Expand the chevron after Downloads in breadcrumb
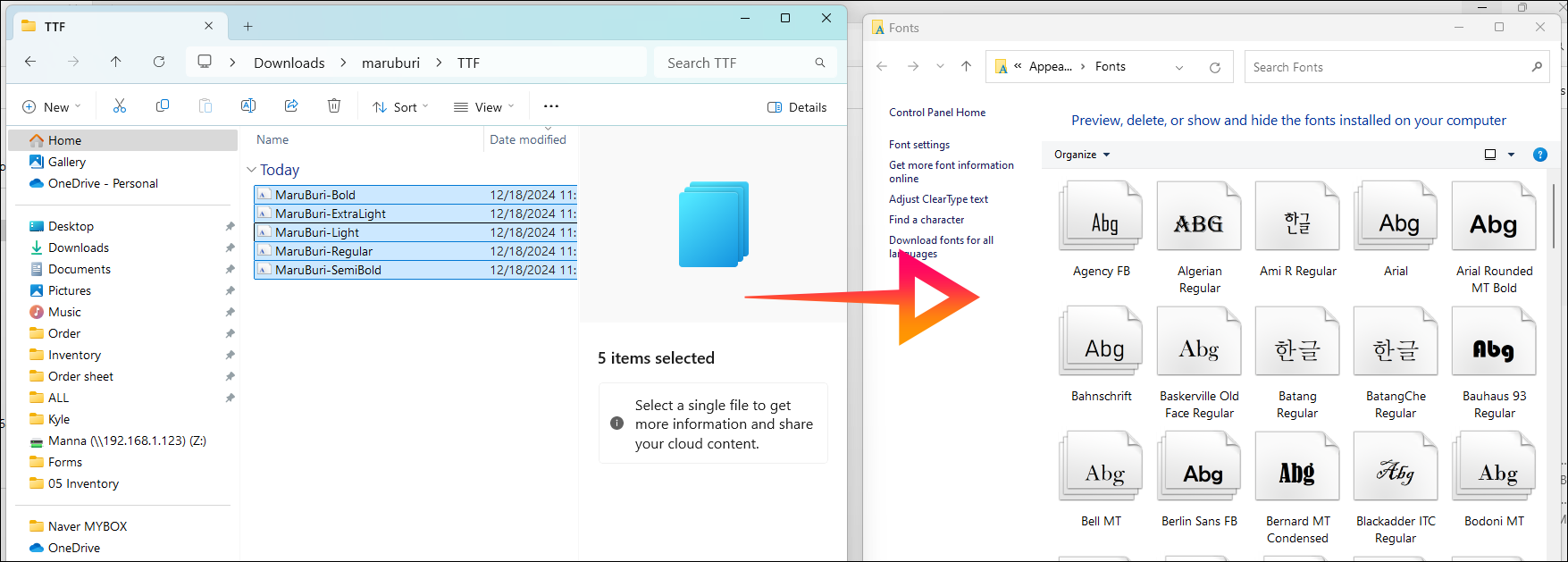Viewport: 1568px width, 562px height. tap(344, 63)
